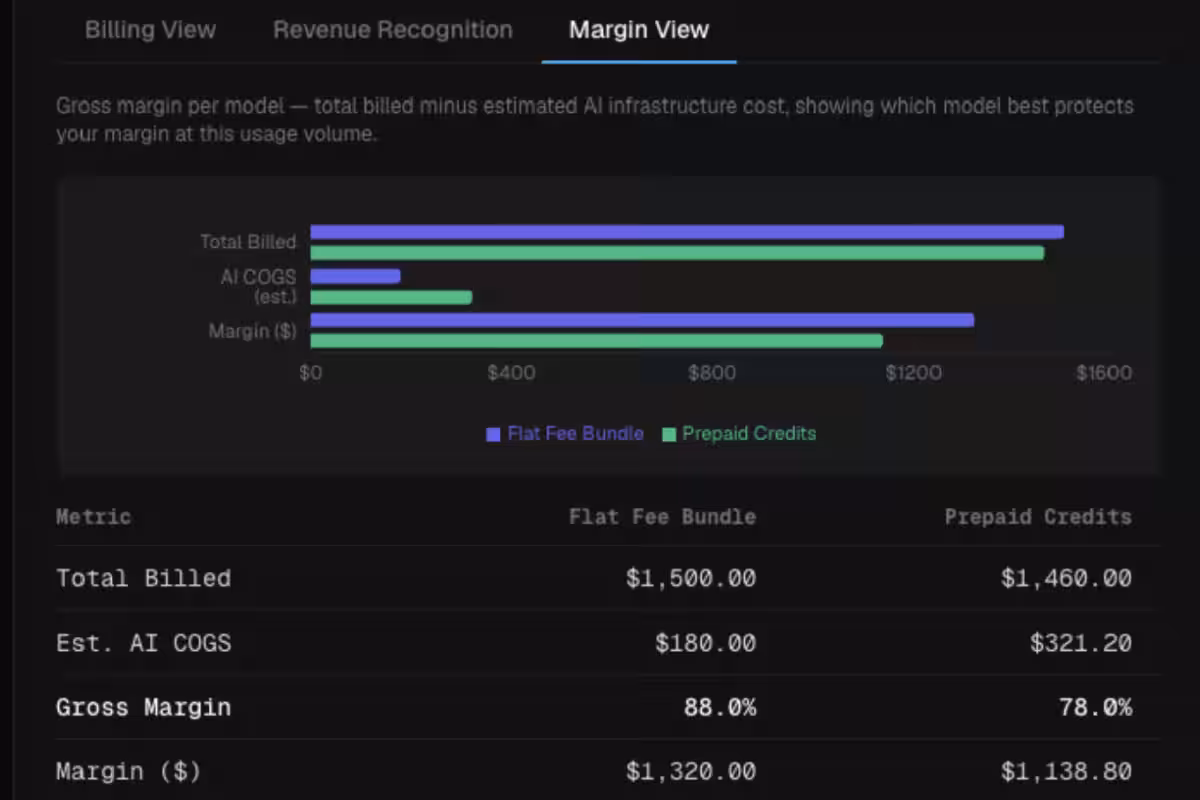Click the green Prepaid Credits legend swatch
The height and width of the screenshot is (800, 1200).
coord(669,434)
